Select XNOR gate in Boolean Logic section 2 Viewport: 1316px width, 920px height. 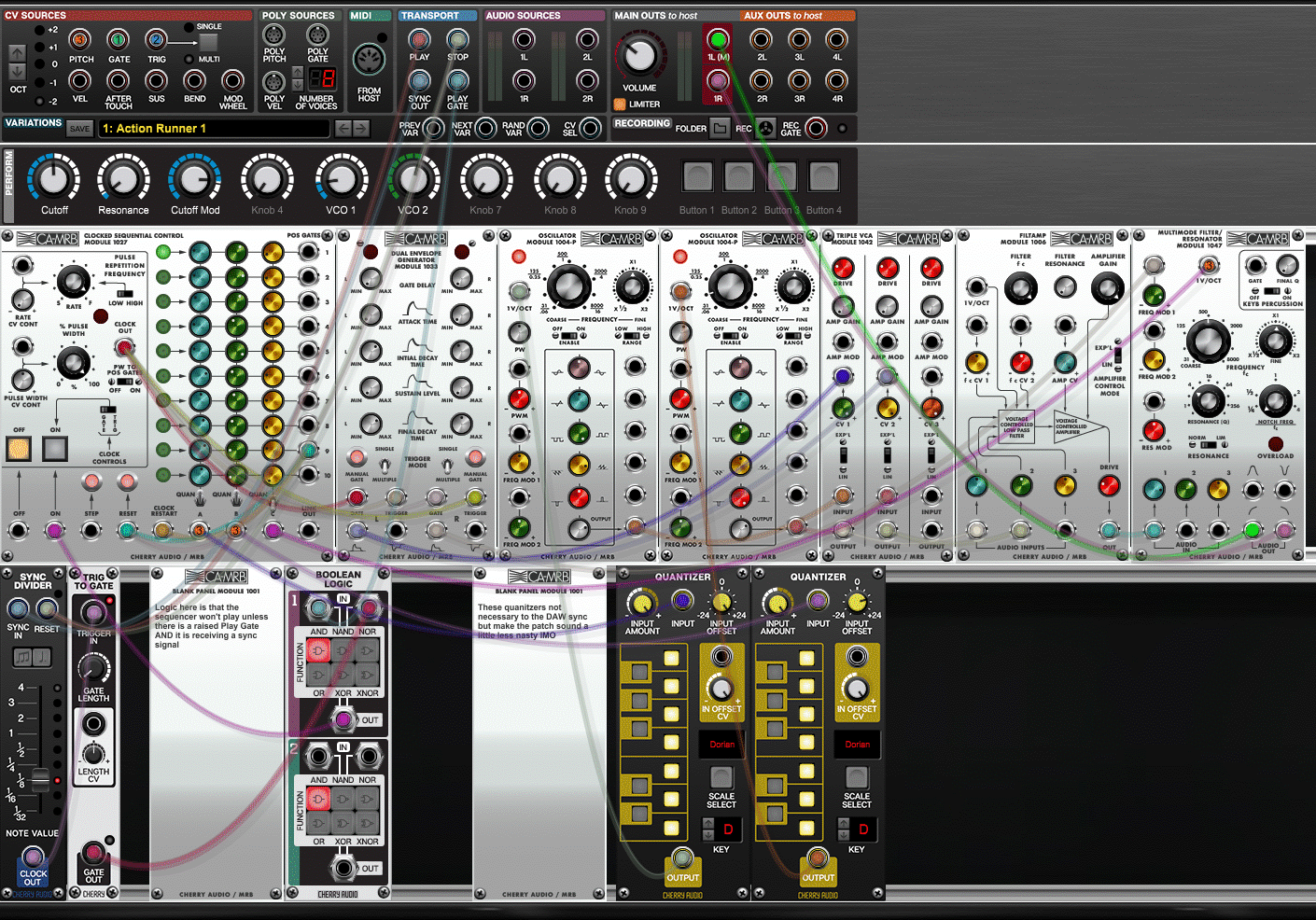[368, 821]
